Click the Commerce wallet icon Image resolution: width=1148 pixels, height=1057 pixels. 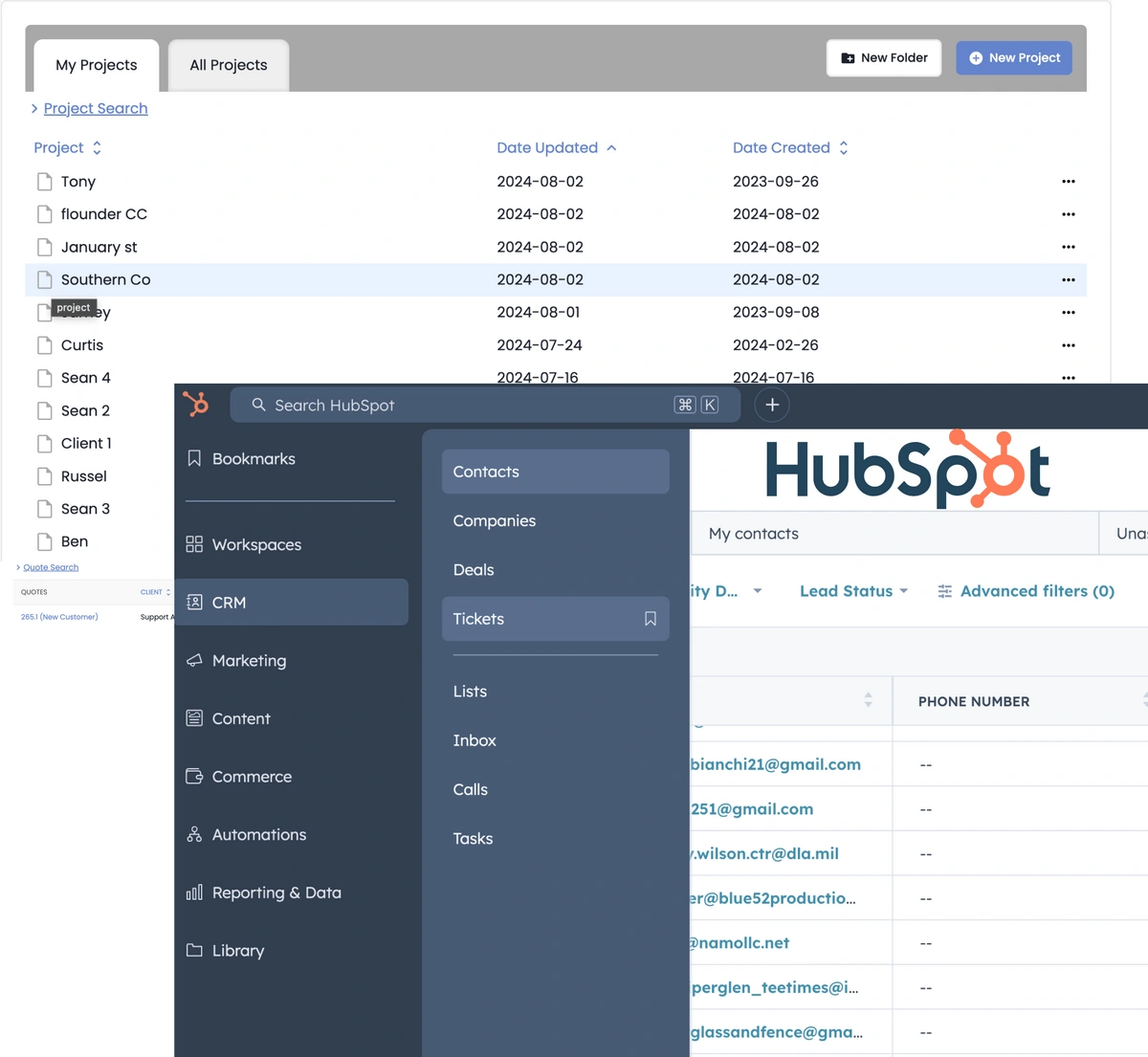[x=194, y=777]
